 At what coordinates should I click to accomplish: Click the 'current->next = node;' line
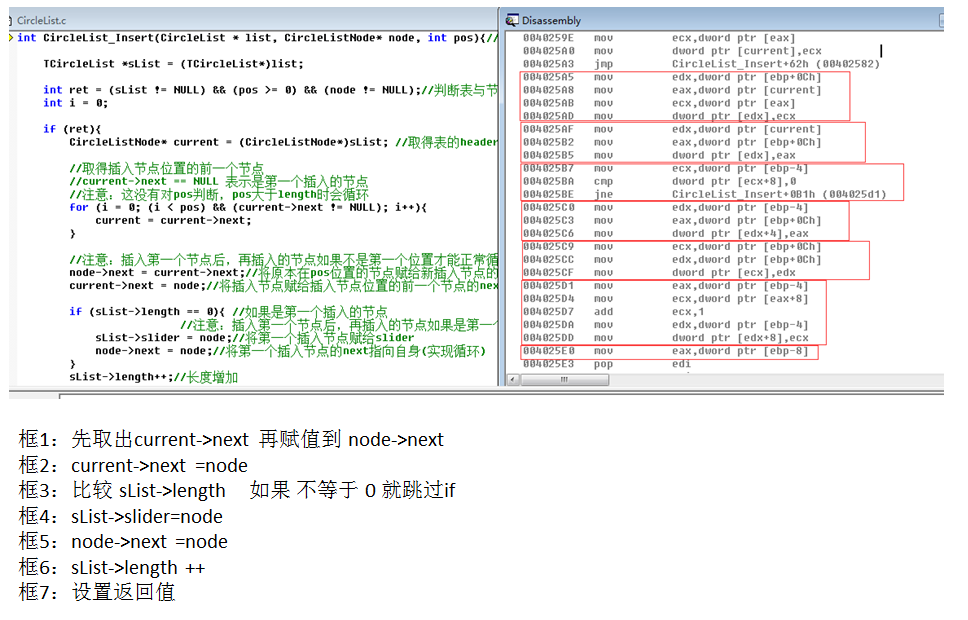[x=283, y=285]
